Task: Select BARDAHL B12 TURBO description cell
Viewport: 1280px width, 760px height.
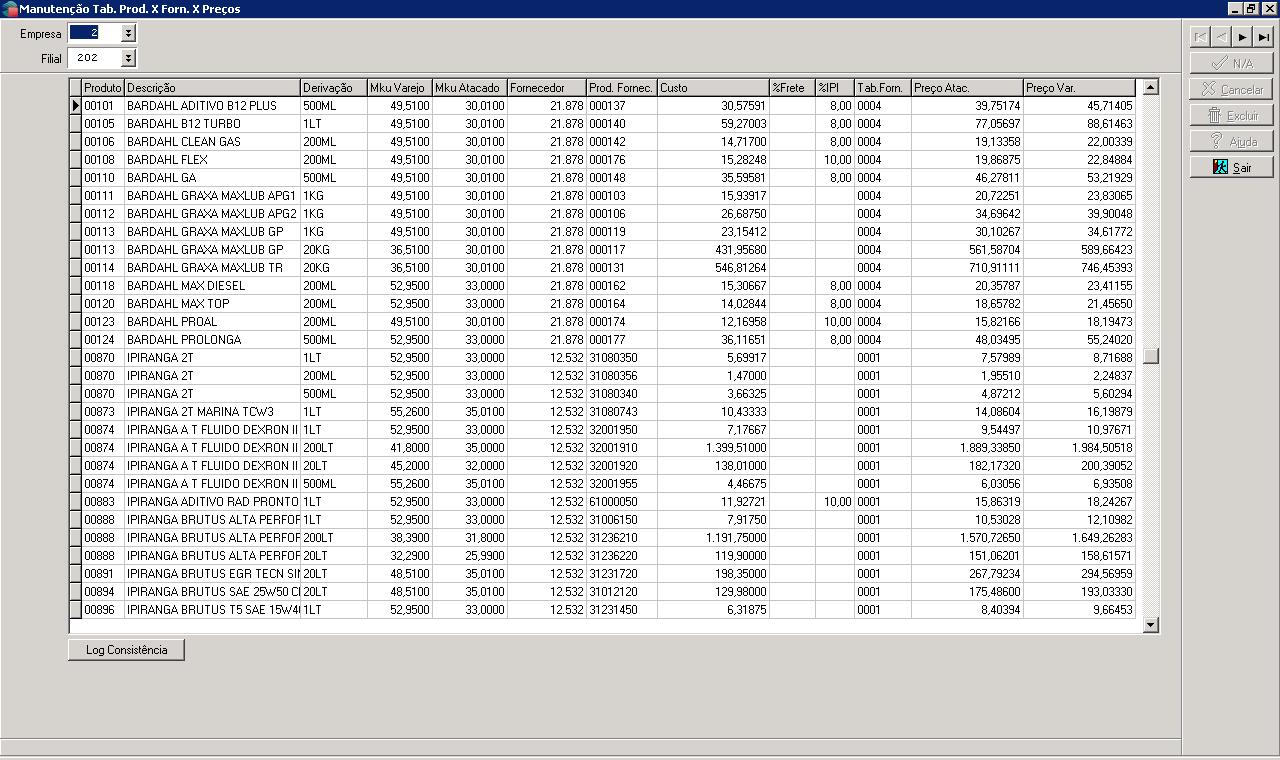Action: pos(213,124)
